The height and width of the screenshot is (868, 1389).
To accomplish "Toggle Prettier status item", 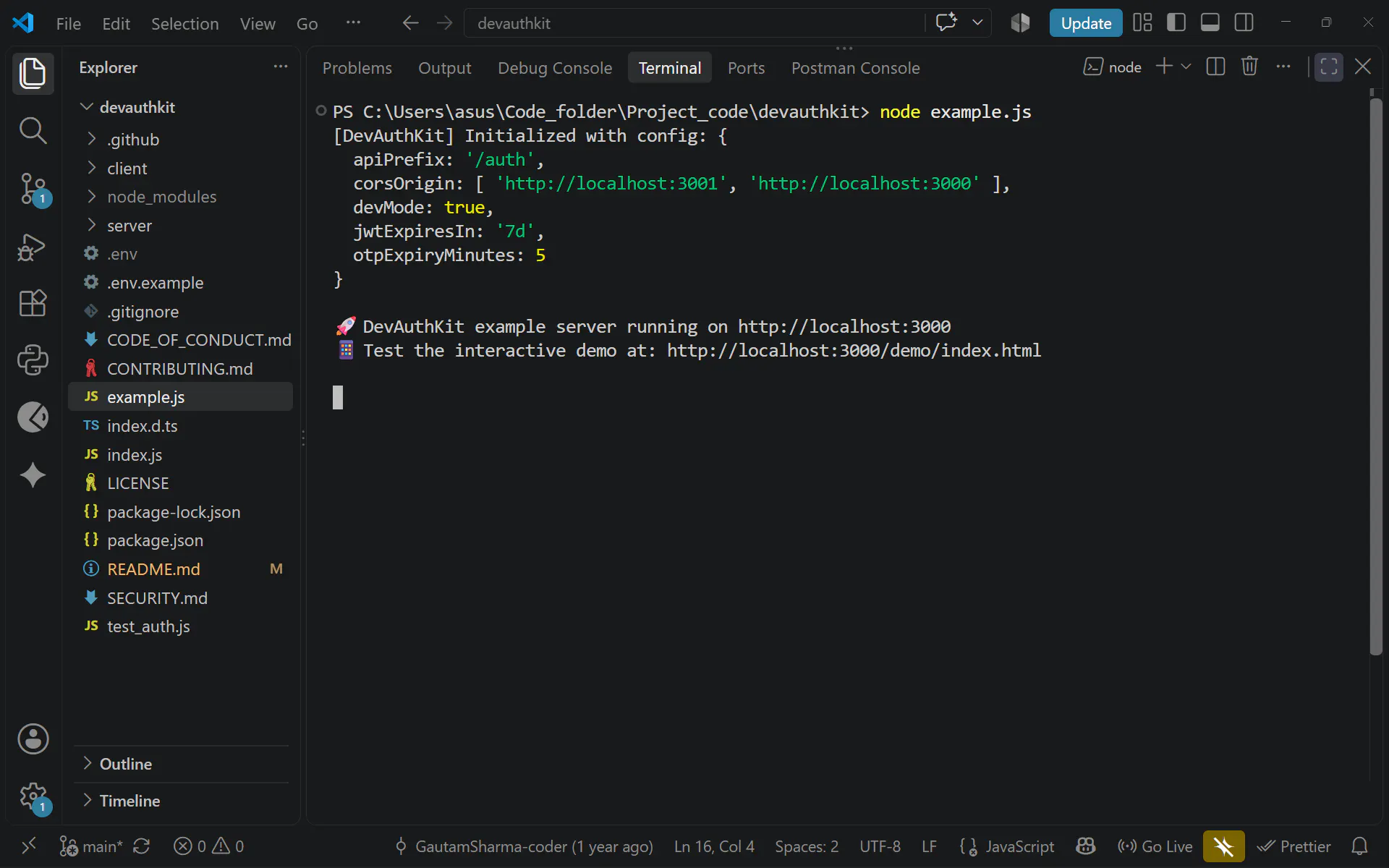I will pyautogui.click(x=1294, y=846).
